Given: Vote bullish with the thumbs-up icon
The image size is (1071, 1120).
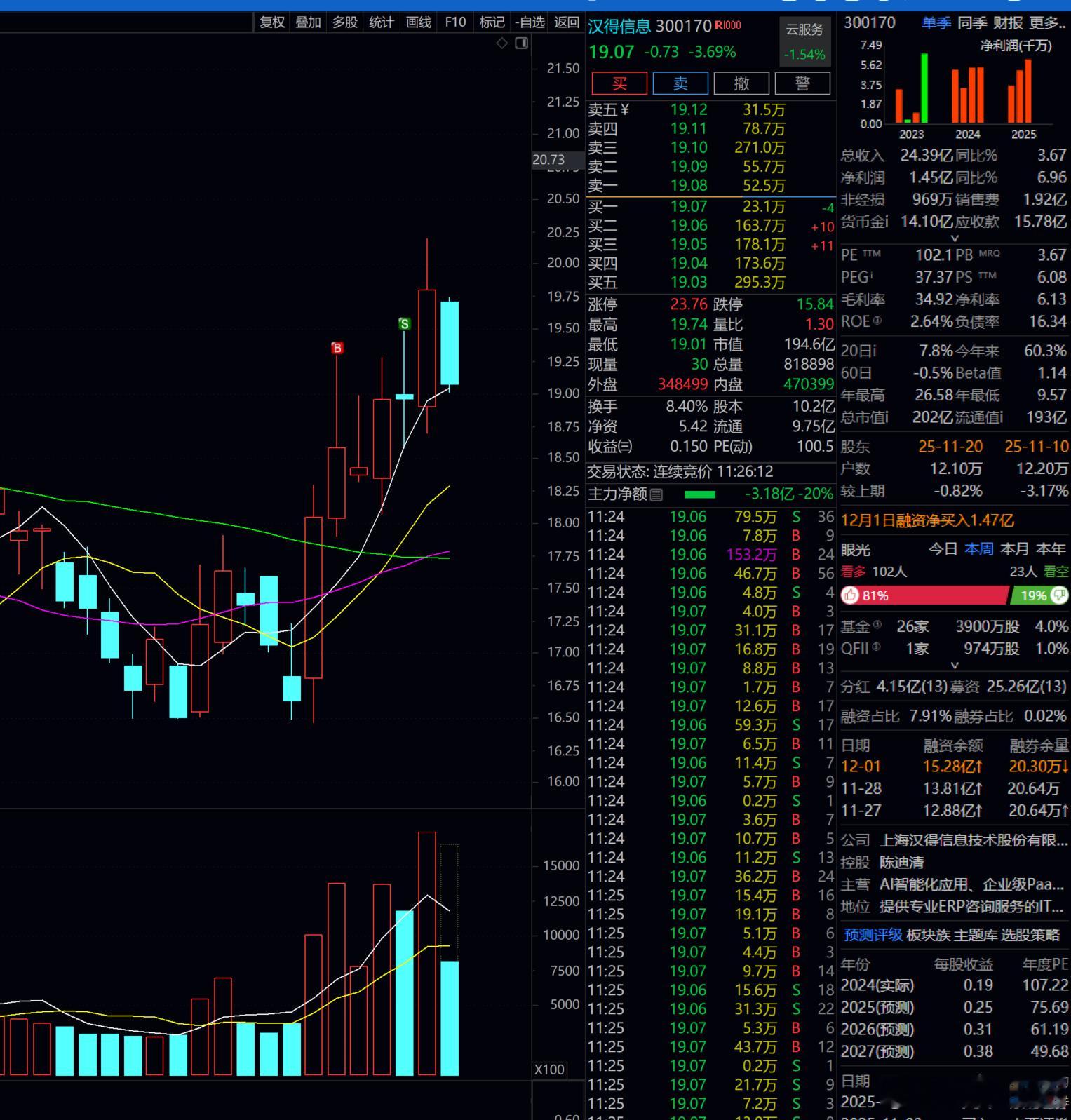Looking at the screenshot, I should pyautogui.click(x=851, y=595).
